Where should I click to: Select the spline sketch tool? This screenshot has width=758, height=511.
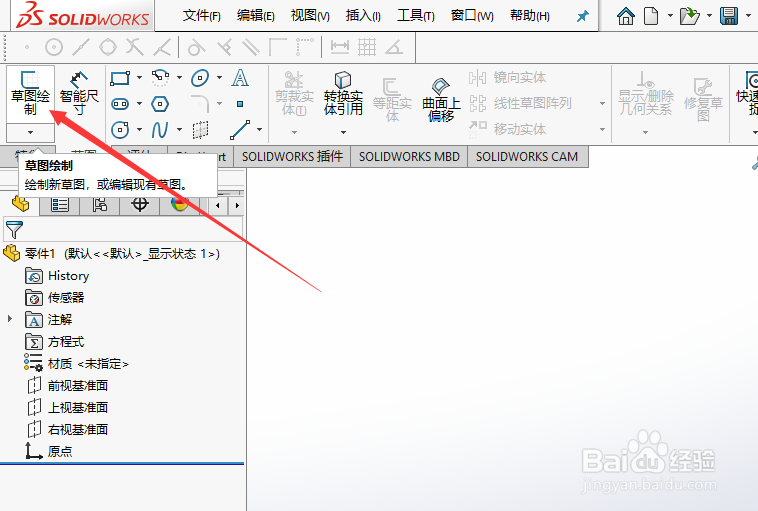[x=160, y=130]
